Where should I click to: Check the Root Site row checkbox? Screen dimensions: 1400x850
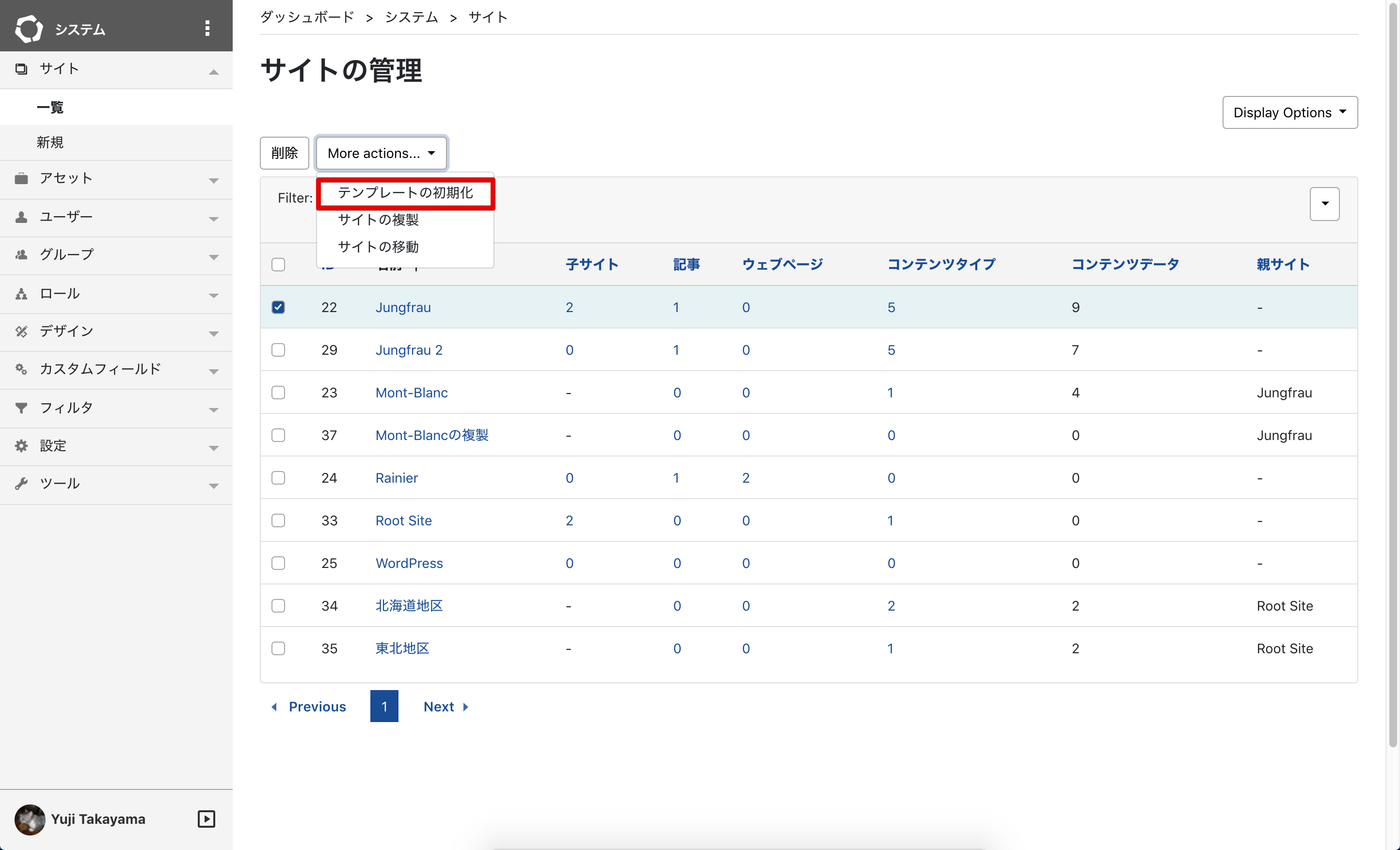click(x=278, y=520)
